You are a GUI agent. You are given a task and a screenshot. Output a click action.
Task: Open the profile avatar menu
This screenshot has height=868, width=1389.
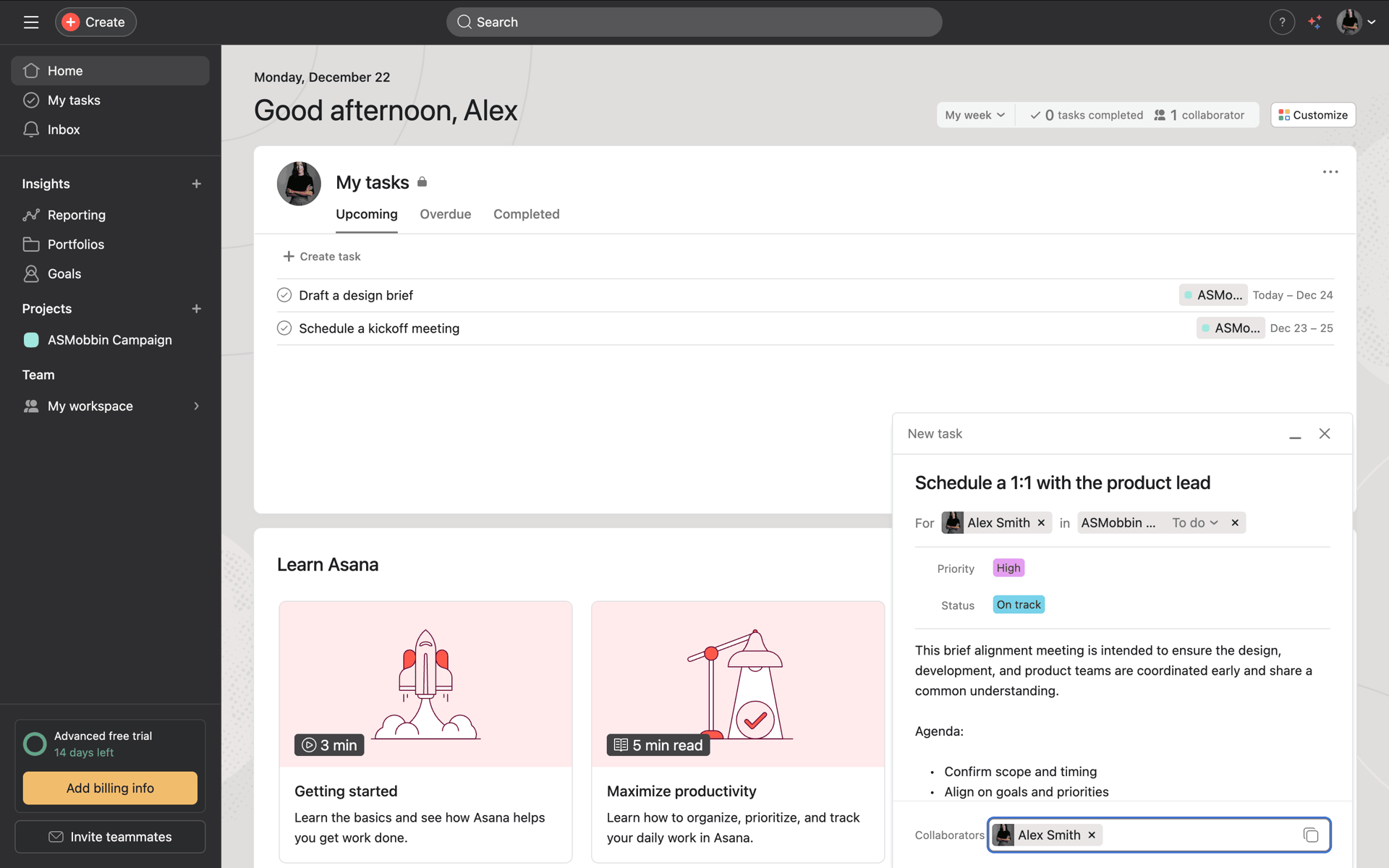click(x=1356, y=22)
